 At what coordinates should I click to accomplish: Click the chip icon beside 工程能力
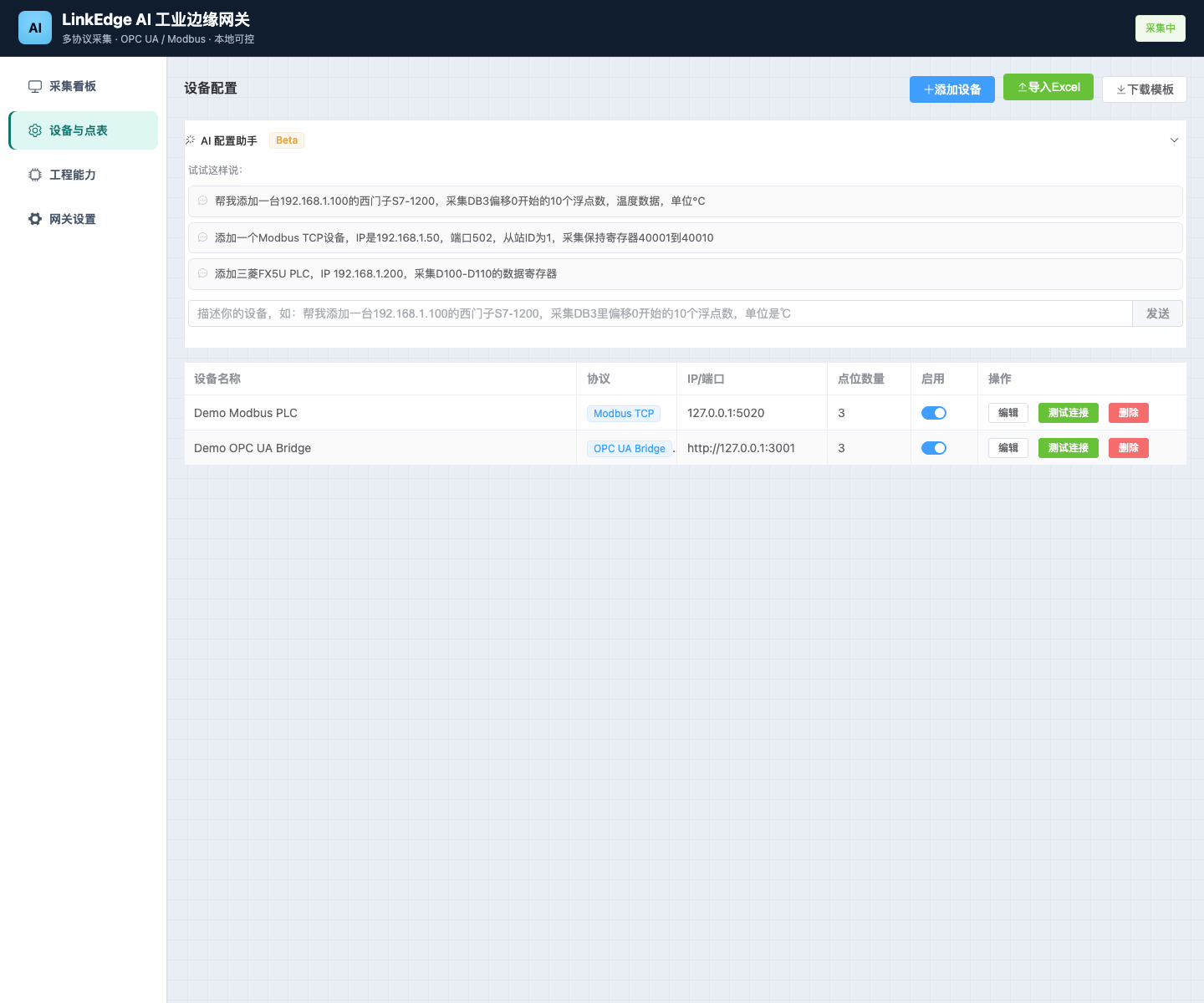point(35,175)
